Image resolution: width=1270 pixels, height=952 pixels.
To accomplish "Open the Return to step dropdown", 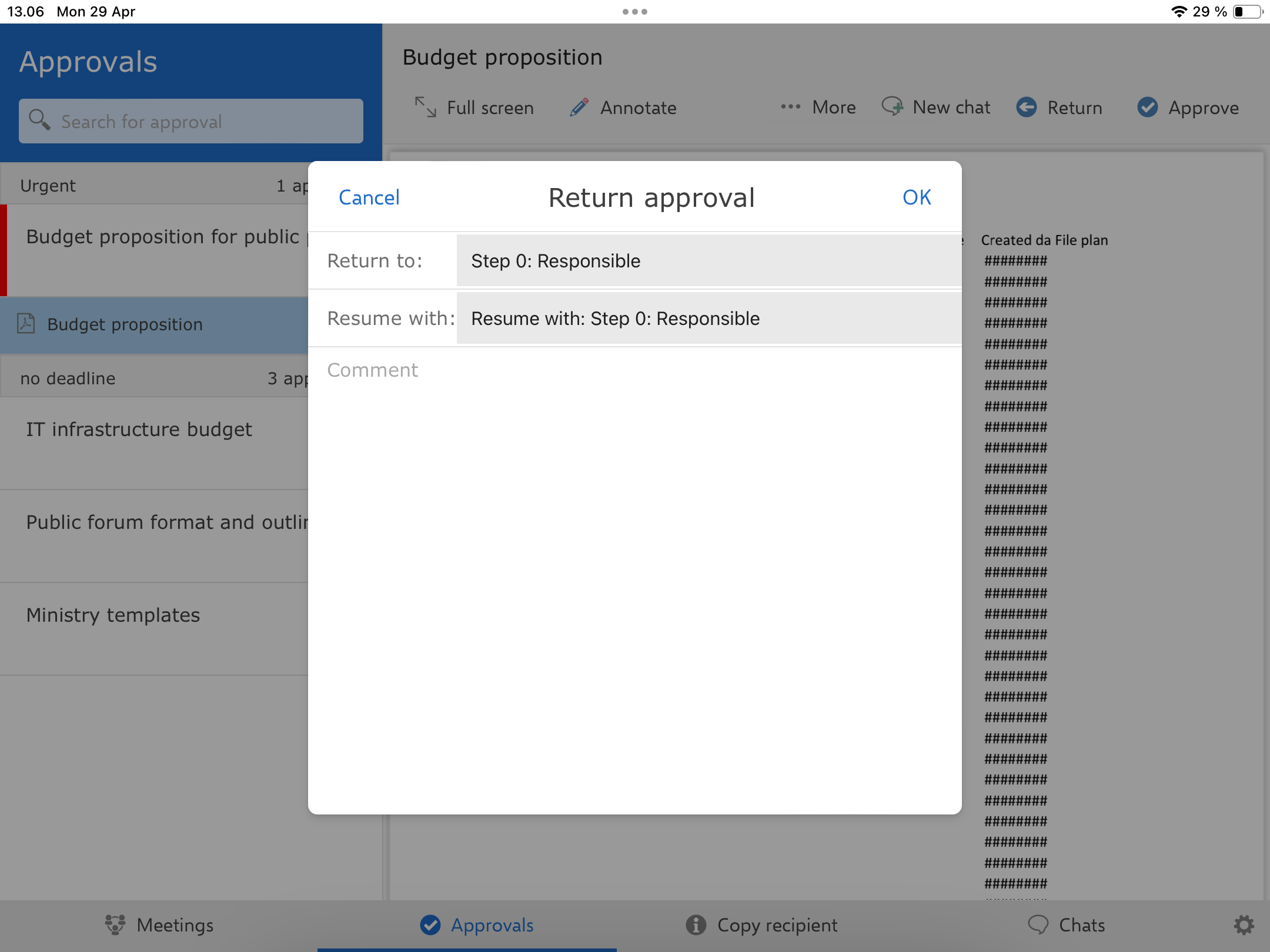I will (708, 261).
